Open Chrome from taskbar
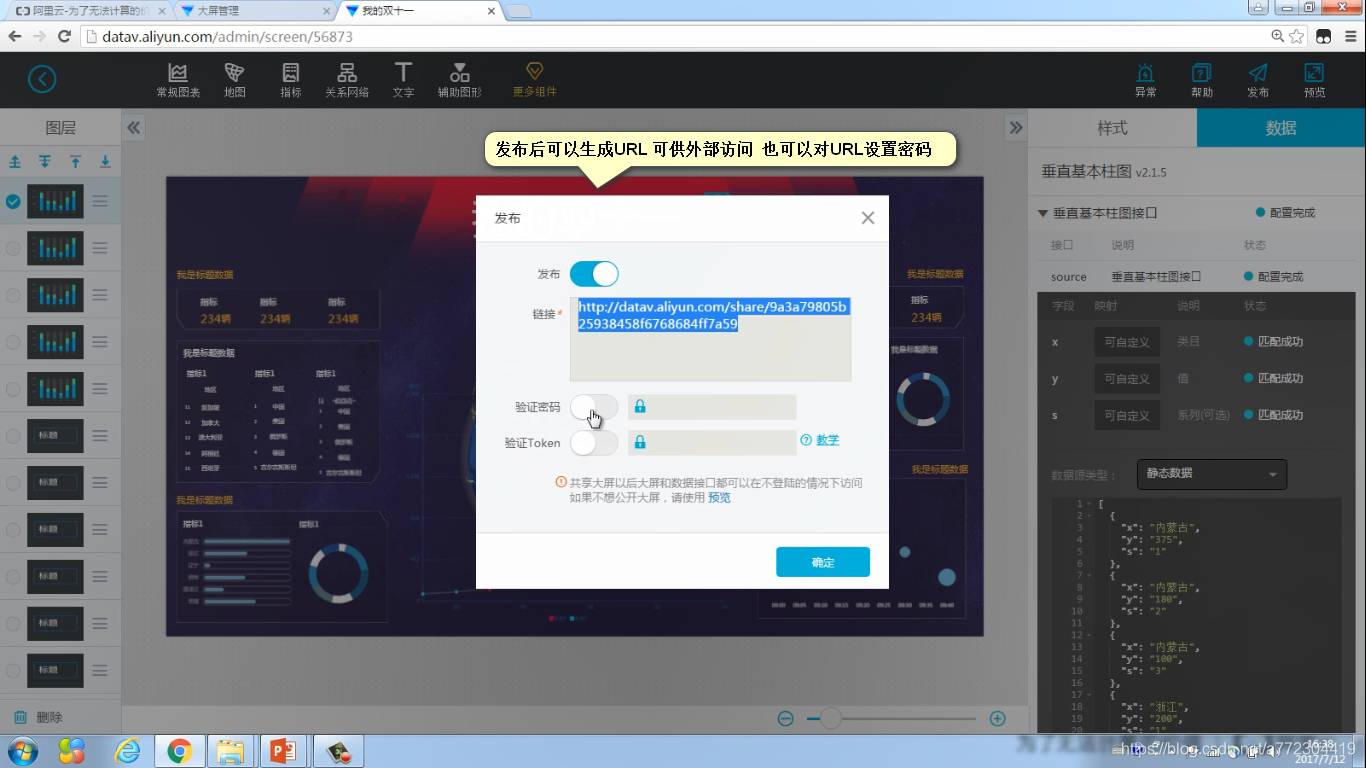 [180, 751]
